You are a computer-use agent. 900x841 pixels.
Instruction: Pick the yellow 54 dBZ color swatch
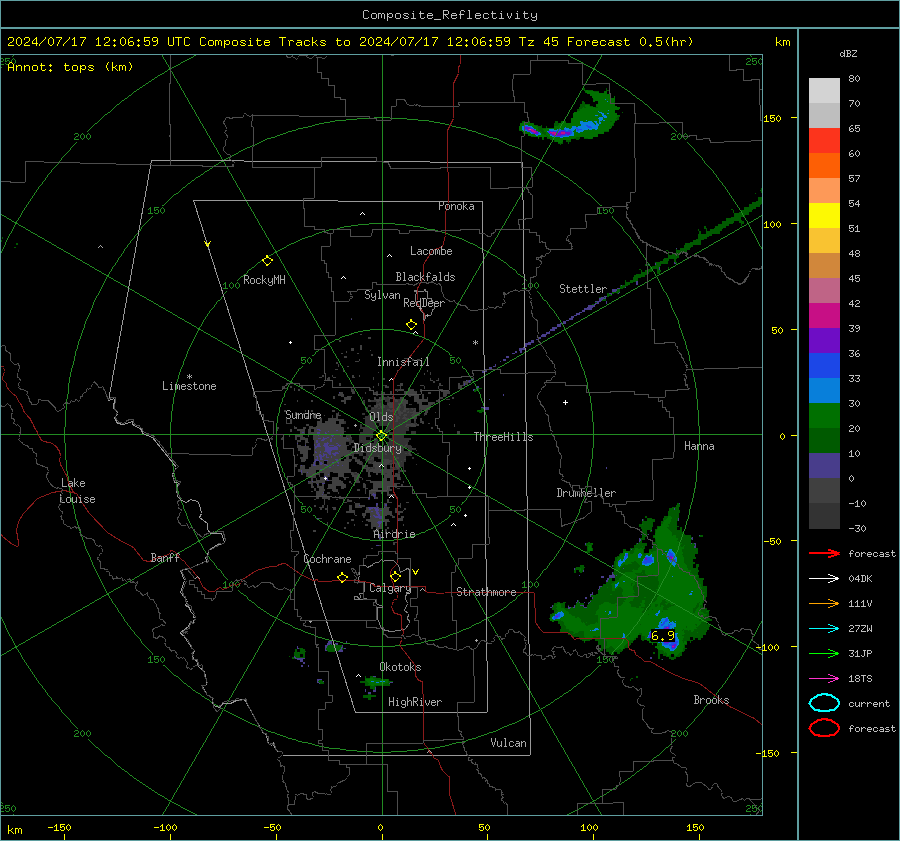coord(824,215)
